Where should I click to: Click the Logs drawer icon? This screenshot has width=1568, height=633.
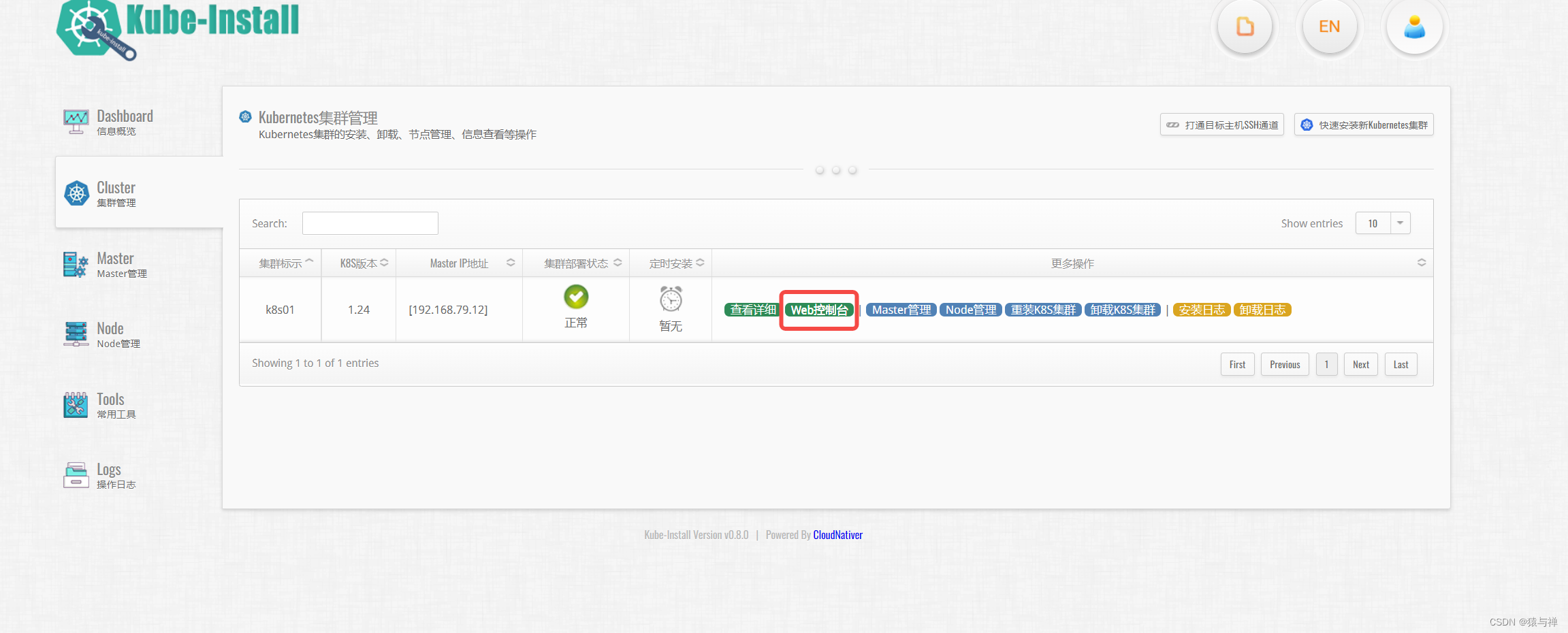click(76, 475)
